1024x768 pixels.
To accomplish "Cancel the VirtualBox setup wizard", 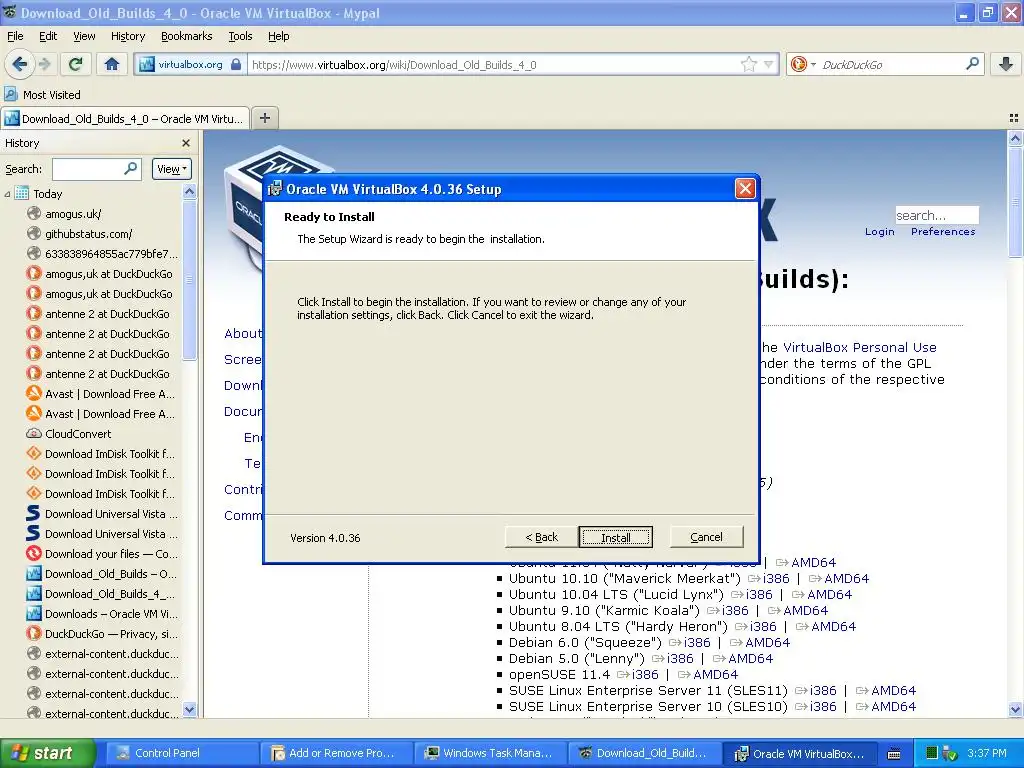I will click(706, 537).
